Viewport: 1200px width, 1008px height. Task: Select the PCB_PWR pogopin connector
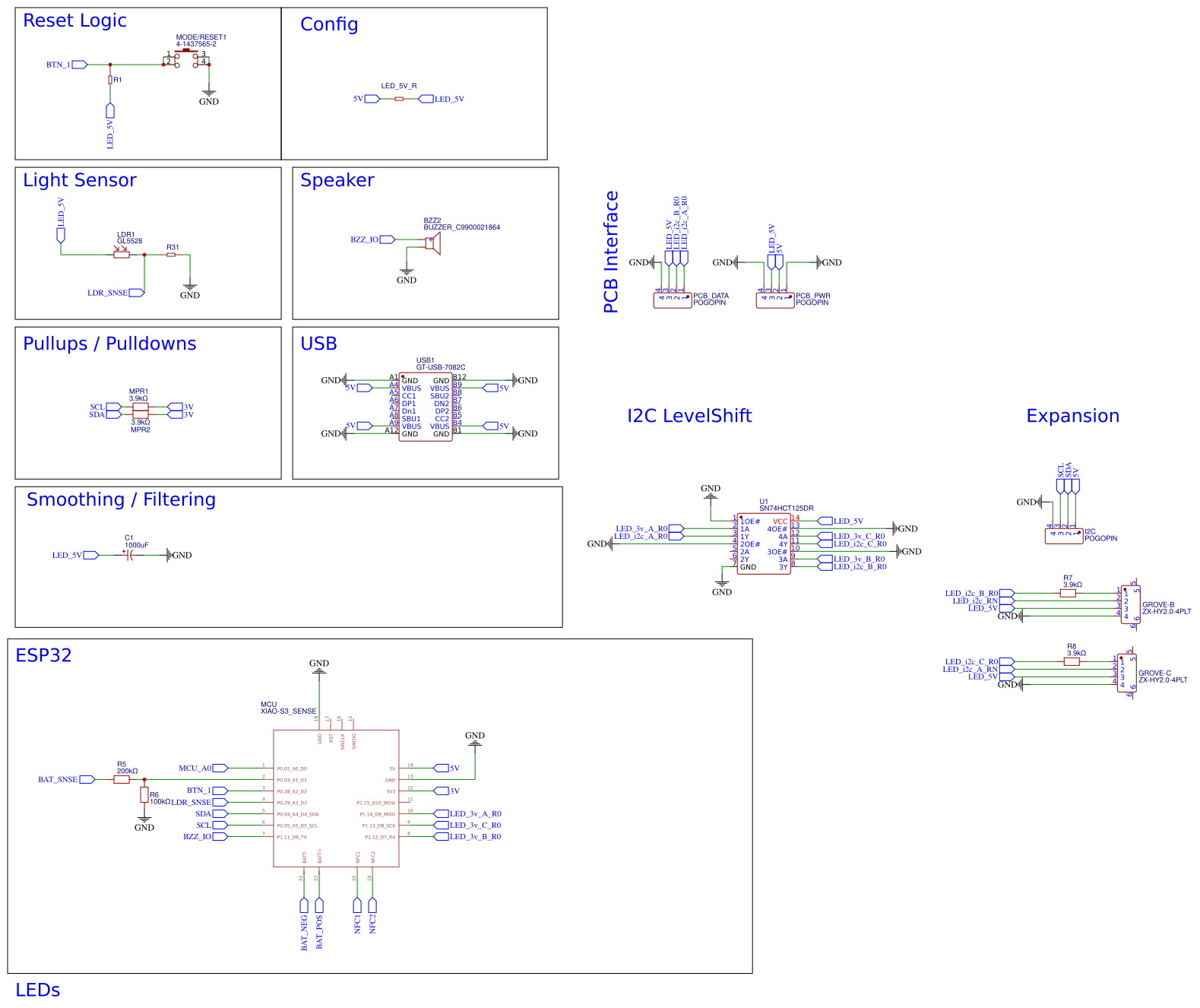tap(775, 300)
